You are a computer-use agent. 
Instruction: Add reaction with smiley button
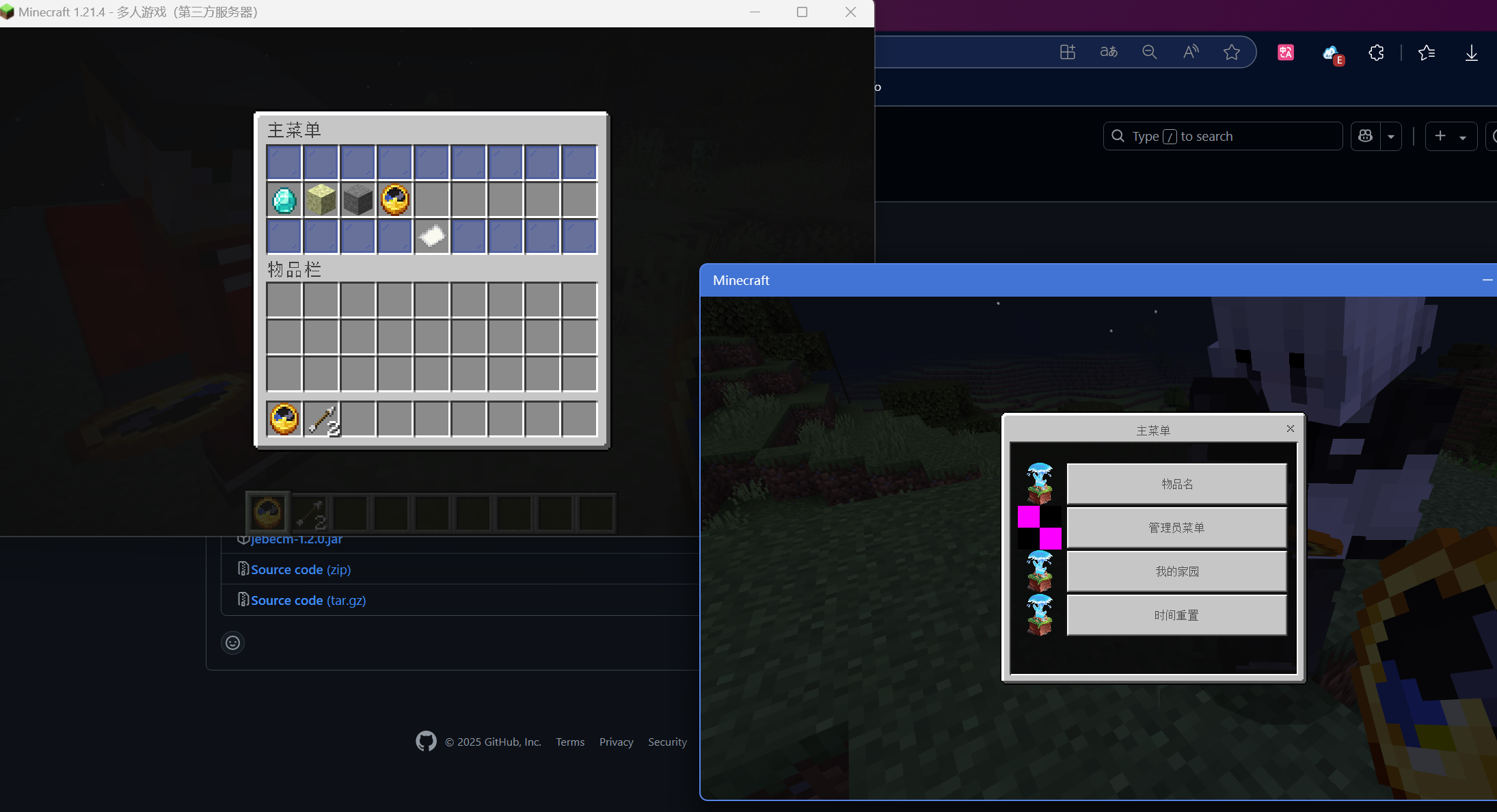point(233,642)
